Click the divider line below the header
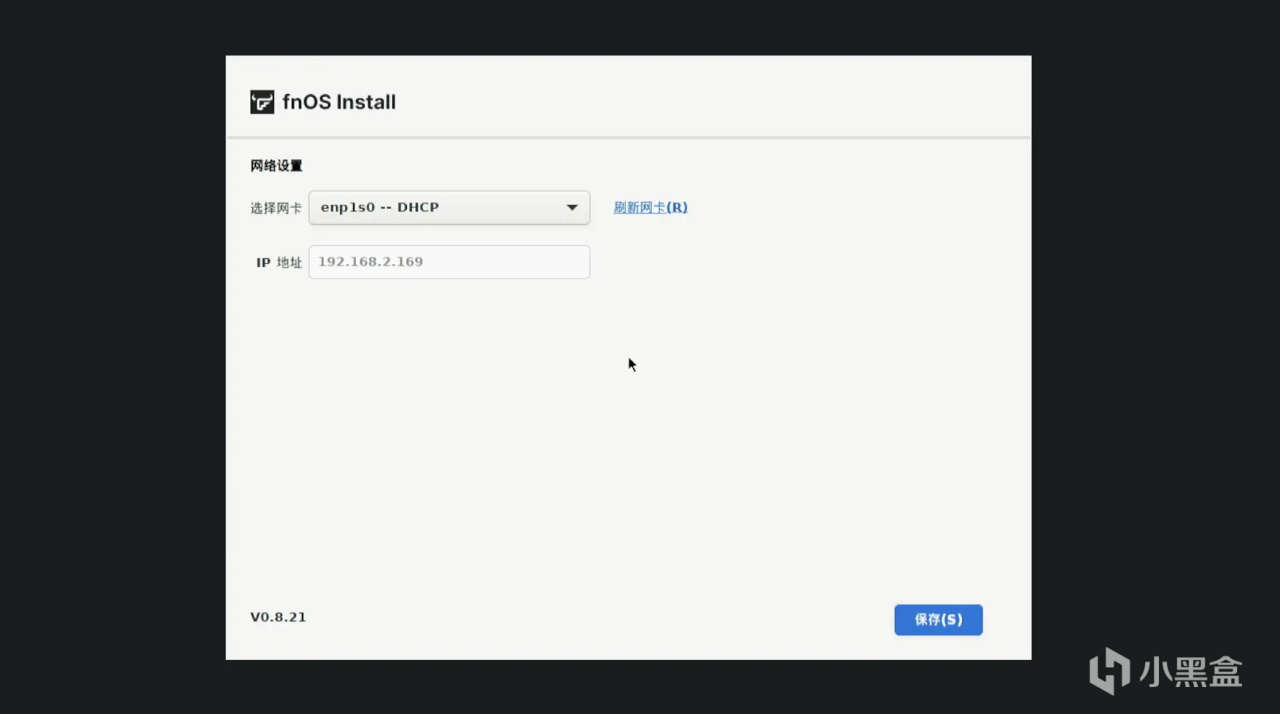1280x714 pixels. tap(628, 137)
